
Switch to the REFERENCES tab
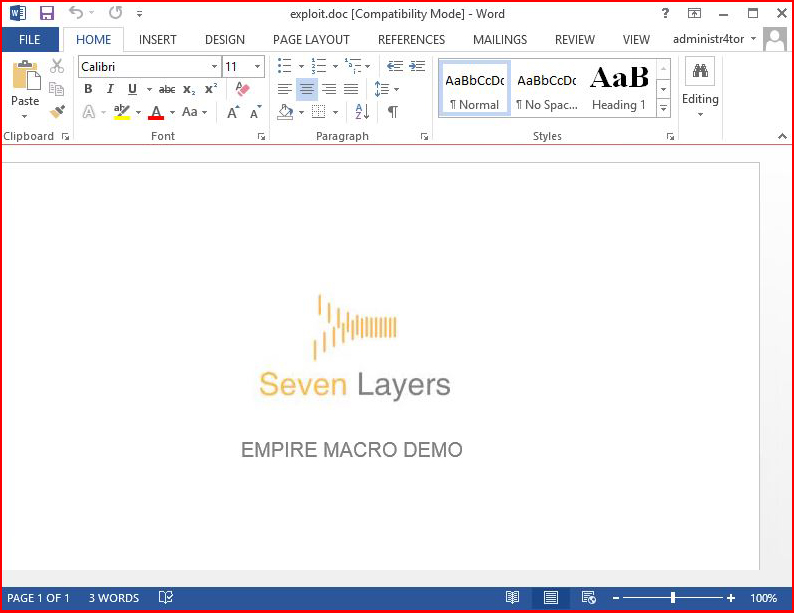[x=412, y=39]
